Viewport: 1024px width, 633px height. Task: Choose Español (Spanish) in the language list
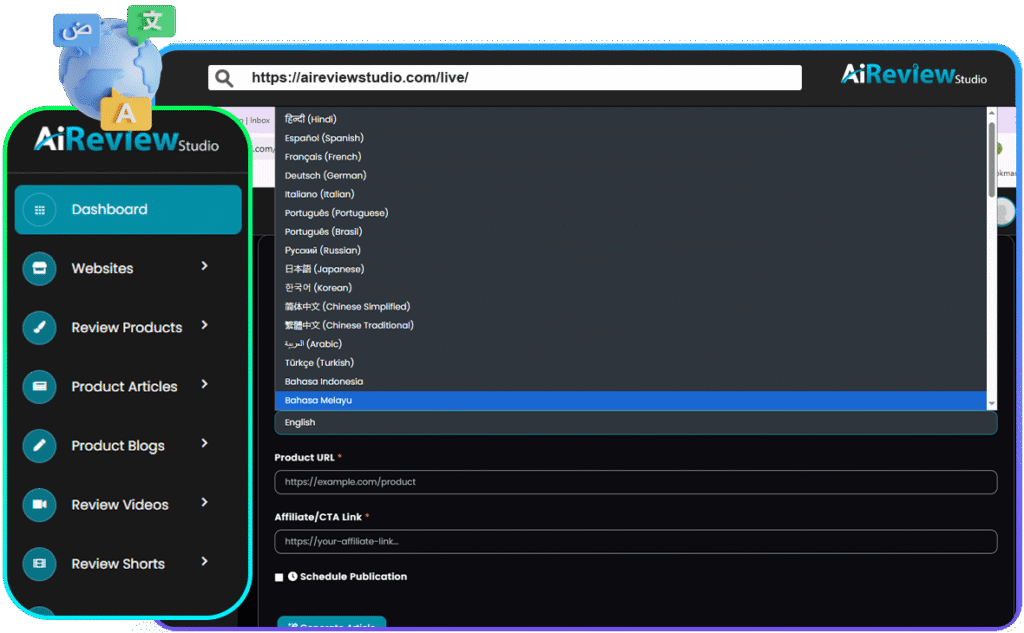[630, 138]
